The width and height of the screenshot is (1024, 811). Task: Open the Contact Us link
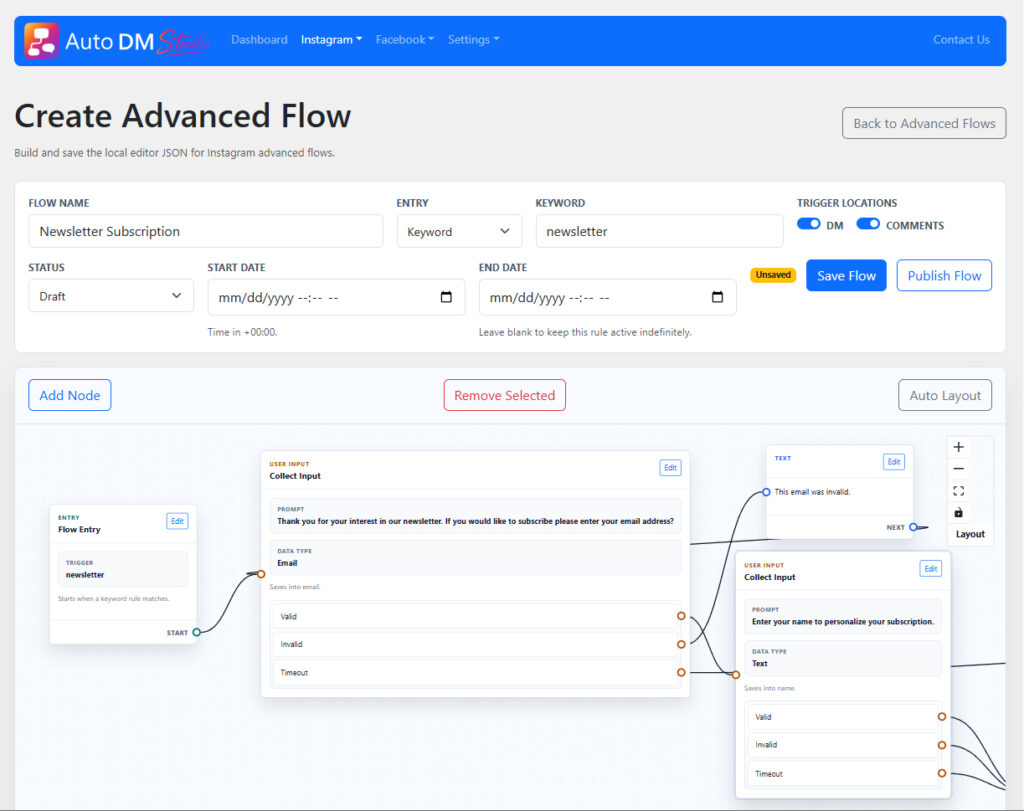coord(961,40)
